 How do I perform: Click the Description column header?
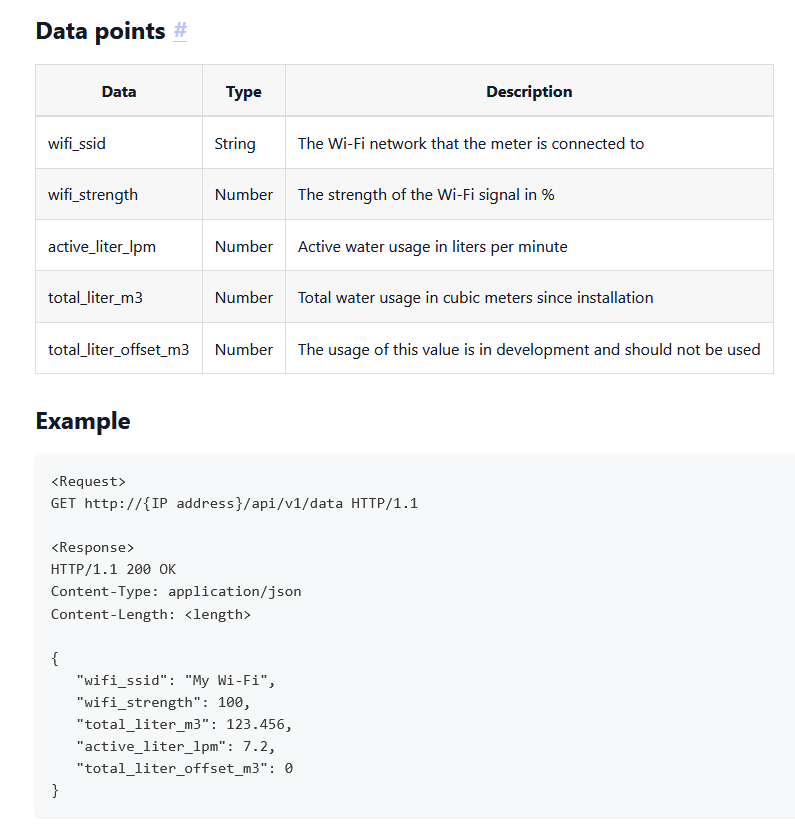(x=529, y=92)
